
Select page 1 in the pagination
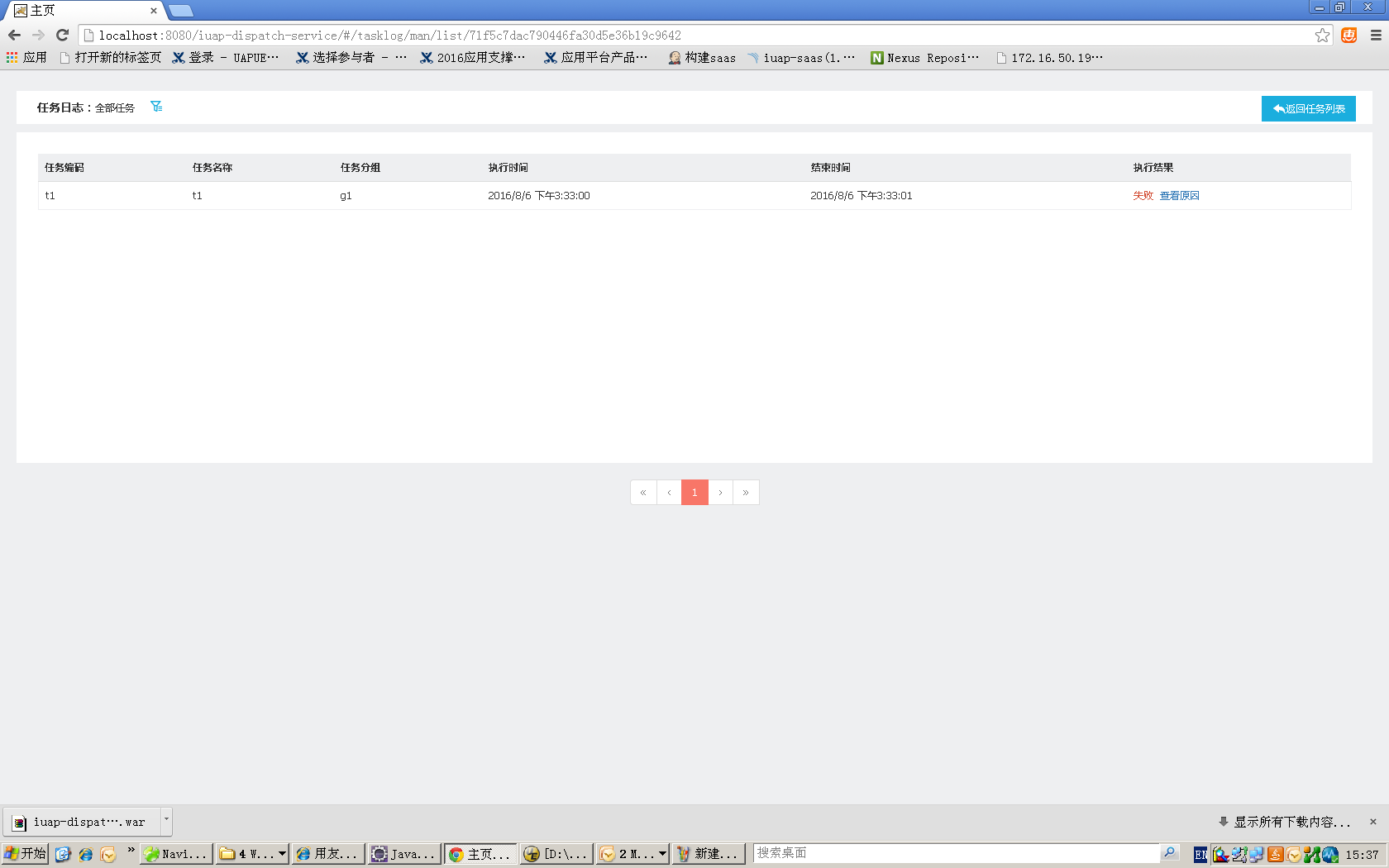pos(694,492)
